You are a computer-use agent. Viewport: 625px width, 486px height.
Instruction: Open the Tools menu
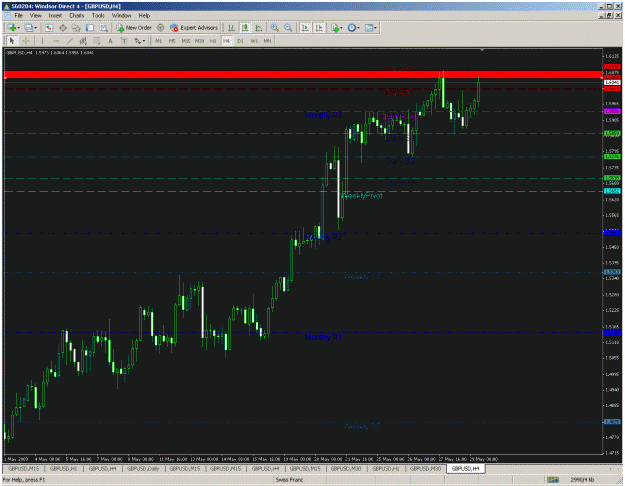(x=98, y=15)
